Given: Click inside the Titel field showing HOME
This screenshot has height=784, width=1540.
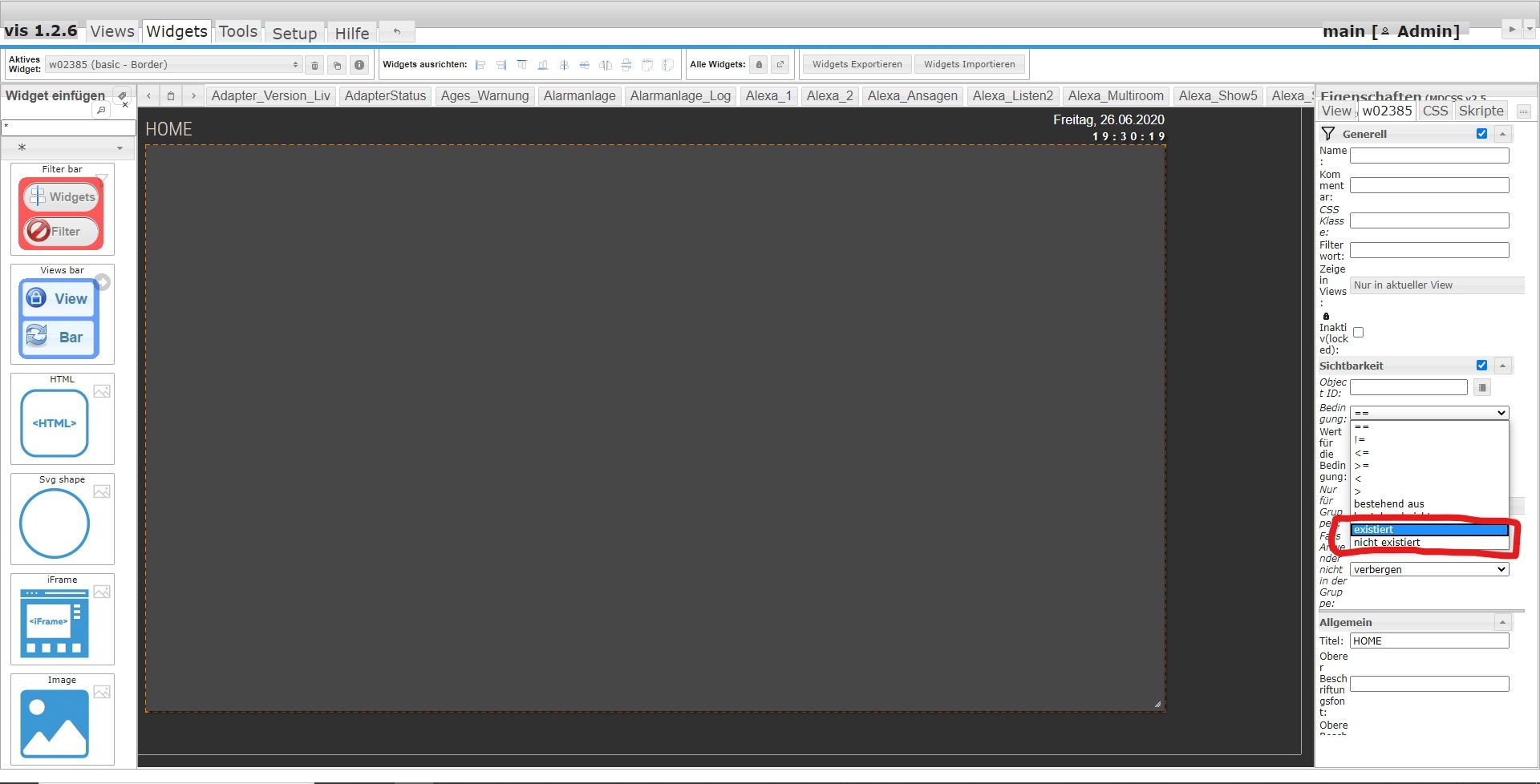Looking at the screenshot, I should point(1428,641).
